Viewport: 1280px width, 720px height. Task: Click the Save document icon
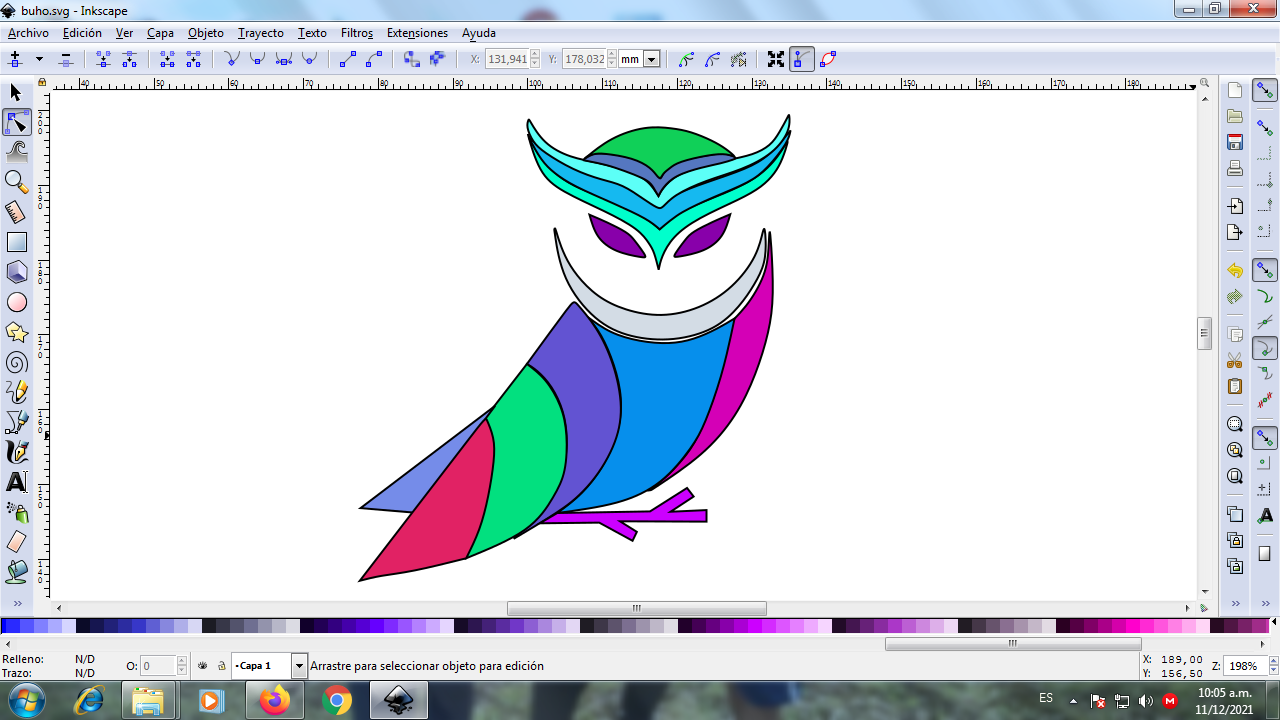(1235, 142)
